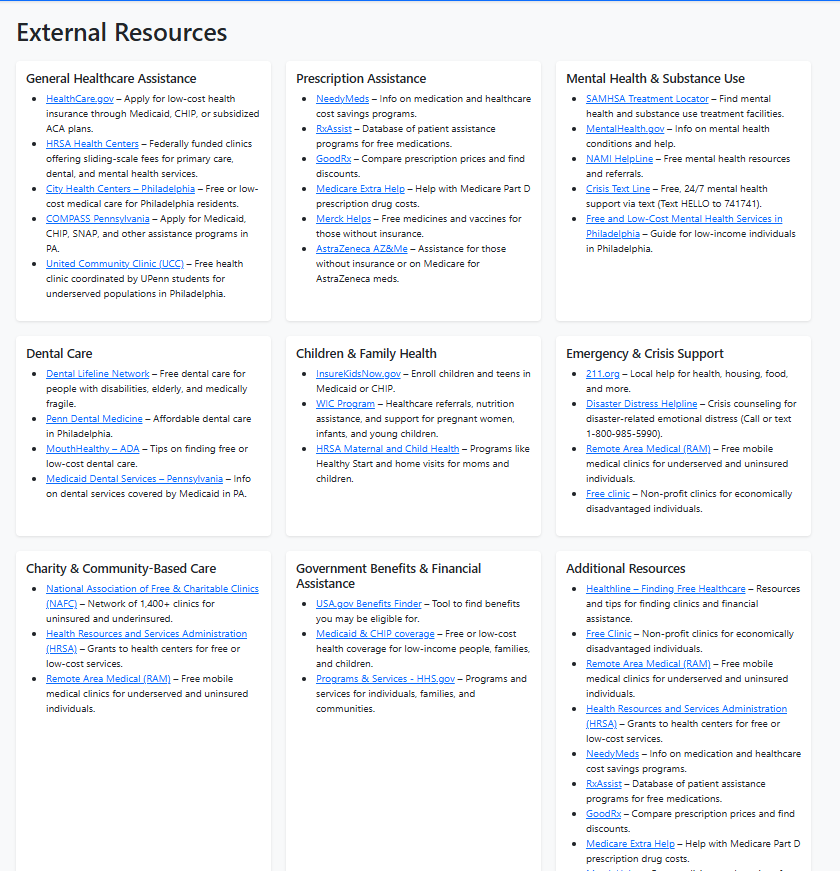Open NeedyMeds link in Prescription Assistance card
The width and height of the screenshot is (840, 871).
(x=342, y=99)
